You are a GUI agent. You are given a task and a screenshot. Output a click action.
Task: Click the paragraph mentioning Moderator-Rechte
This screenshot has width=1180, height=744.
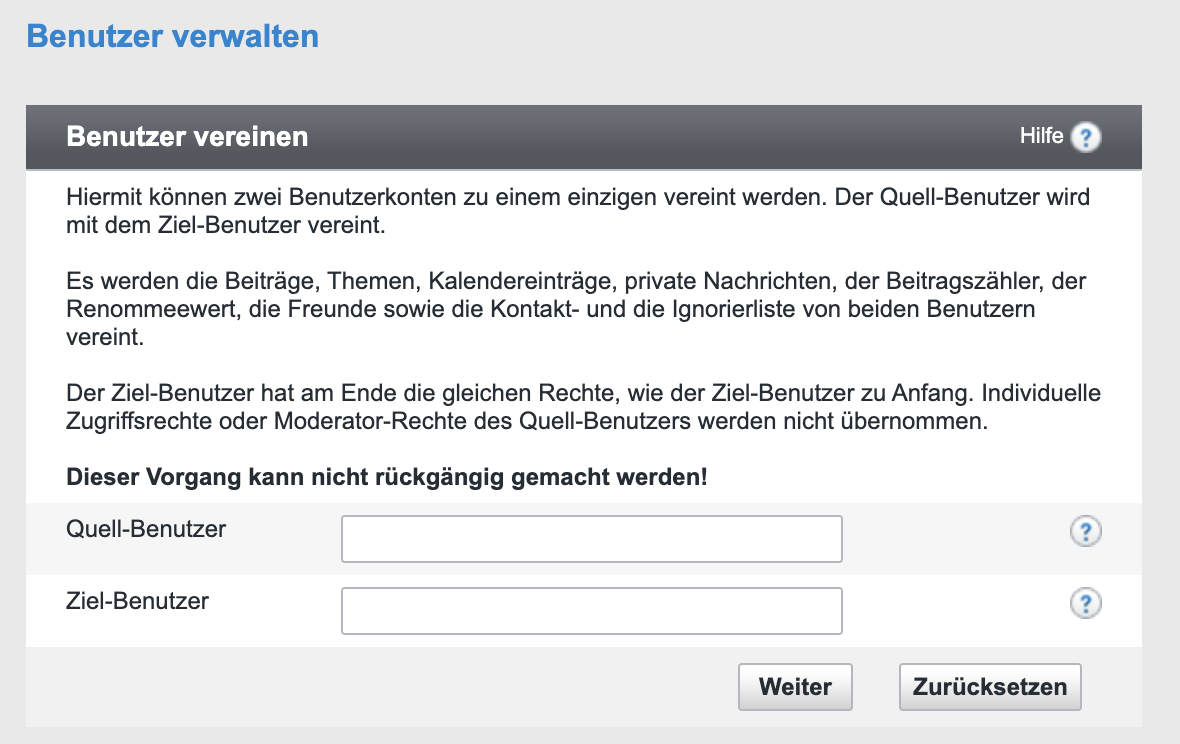click(x=582, y=407)
